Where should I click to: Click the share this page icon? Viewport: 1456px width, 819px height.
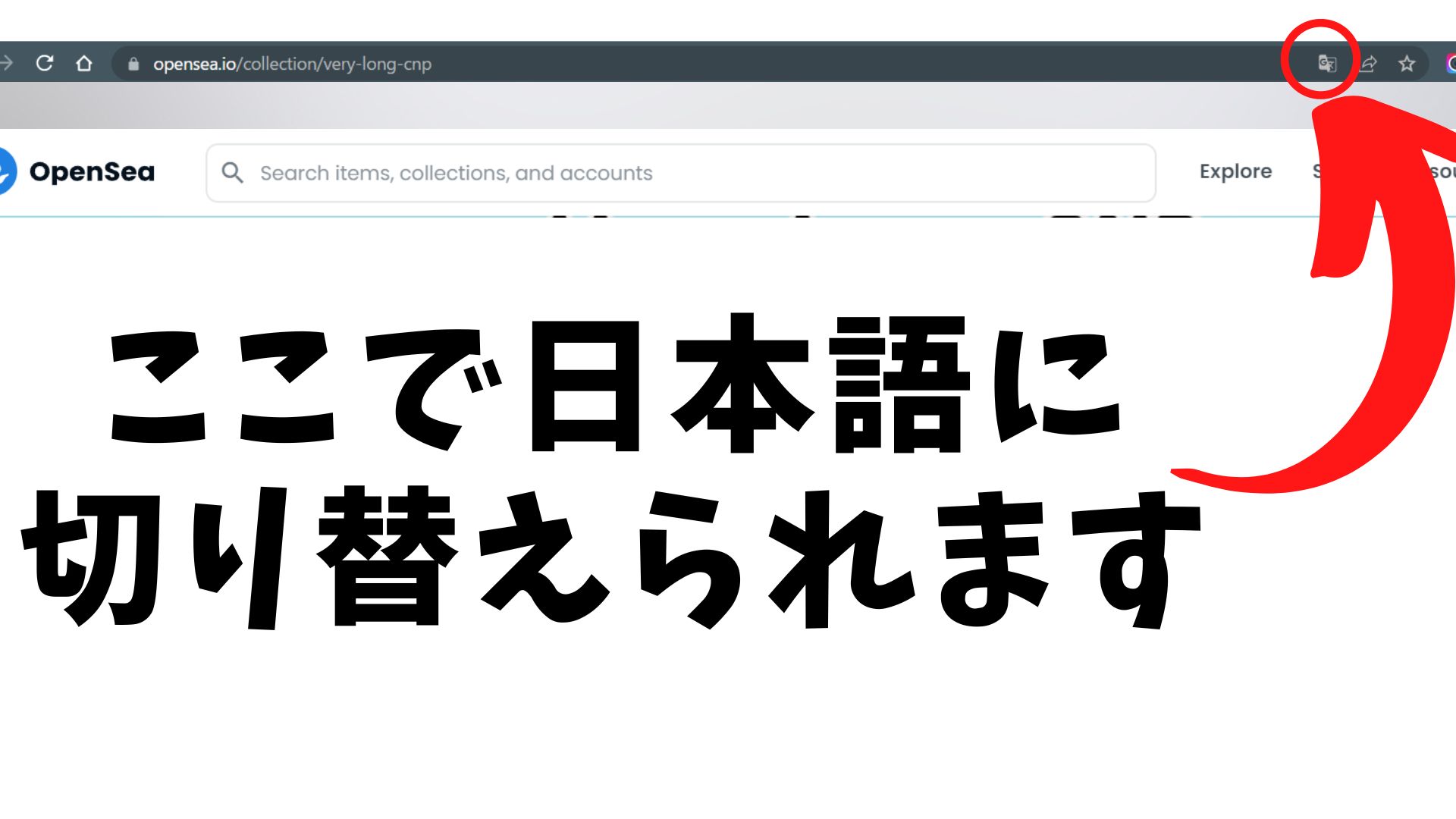[x=1367, y=64]
